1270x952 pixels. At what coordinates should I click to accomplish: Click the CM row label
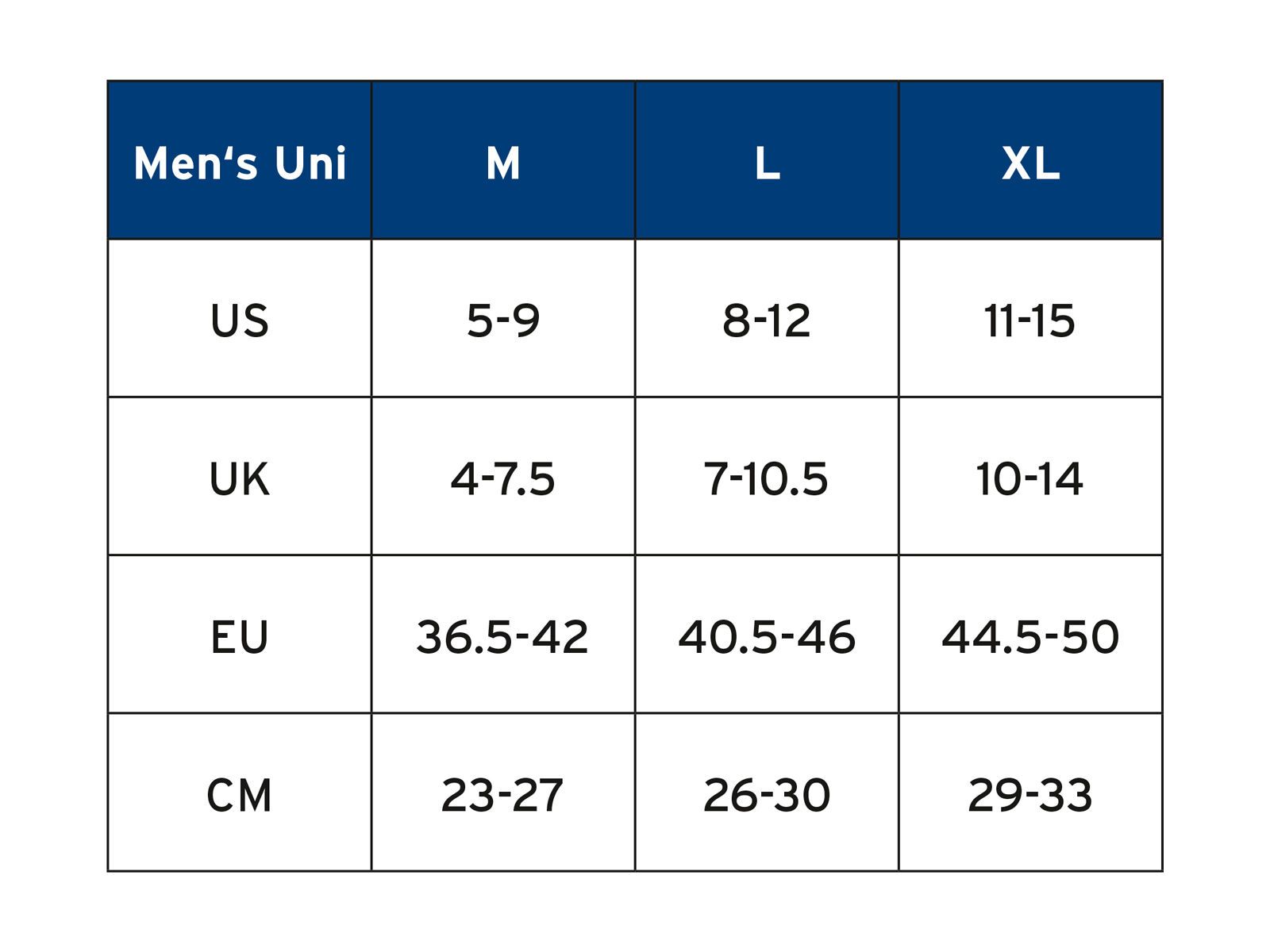coord(240,794)
